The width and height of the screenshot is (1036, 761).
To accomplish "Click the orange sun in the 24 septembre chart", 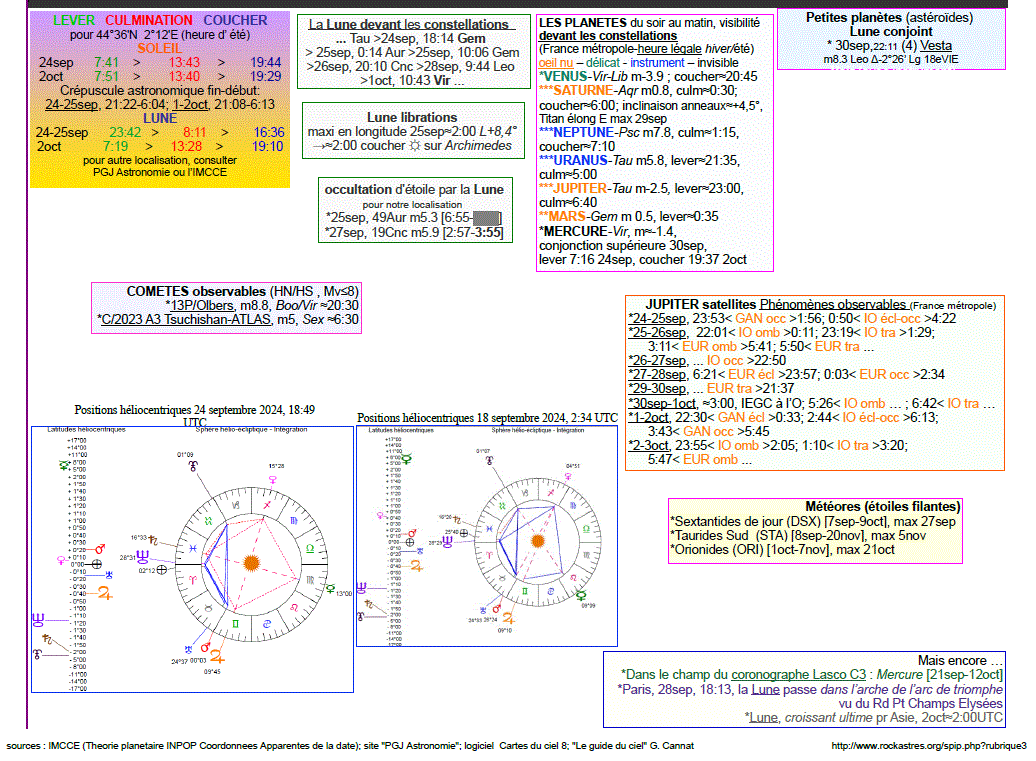I will 251,563.
